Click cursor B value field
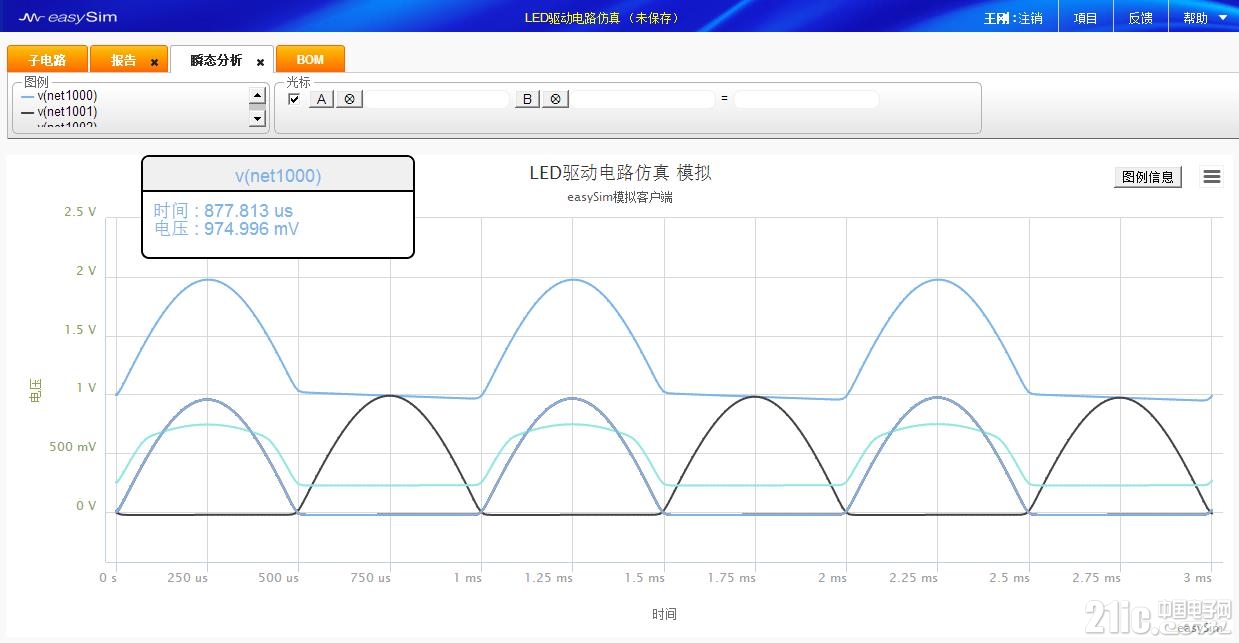Viewport: 1239px width, 643px height. click(643, 99)
